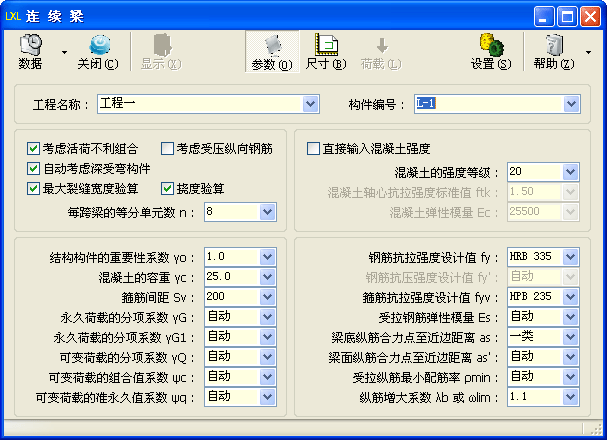
Task: Open 箍筋间距 Sv dropdown
Action: coord(267,297)
